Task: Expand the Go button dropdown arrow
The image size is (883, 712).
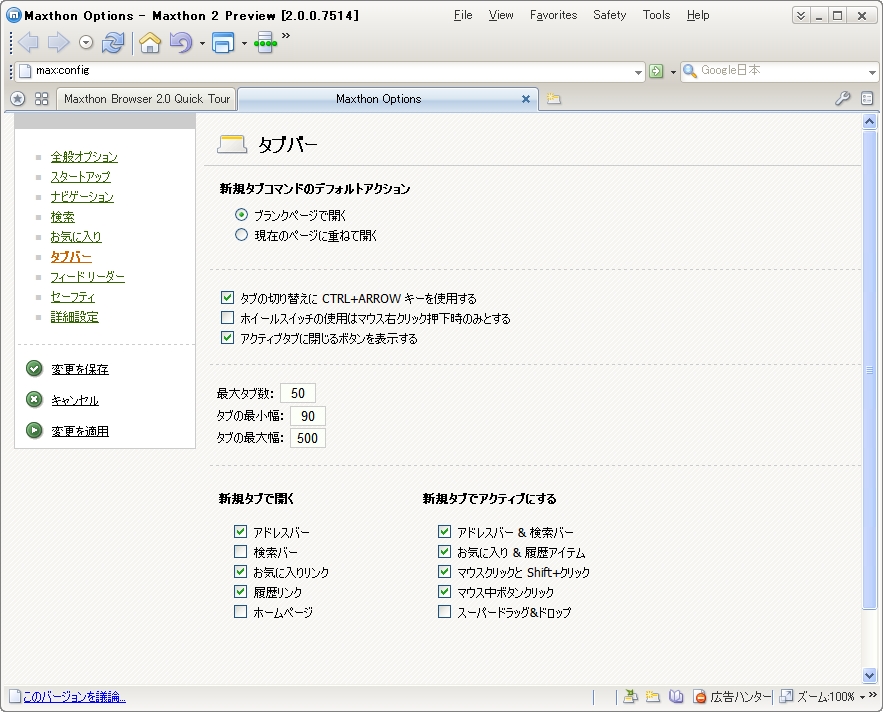Action: pos(673,72)
